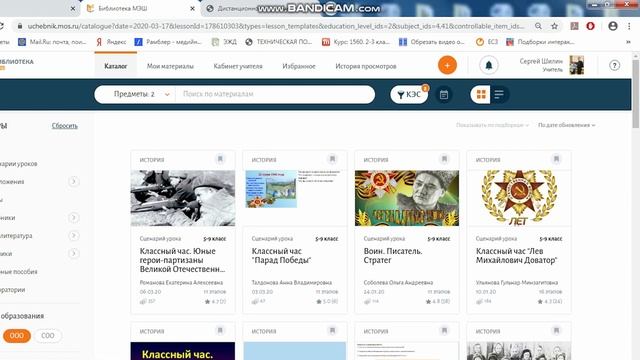
Task: Open the КЭС filter button
Action: pyautogui.click(x=409, y=94)
